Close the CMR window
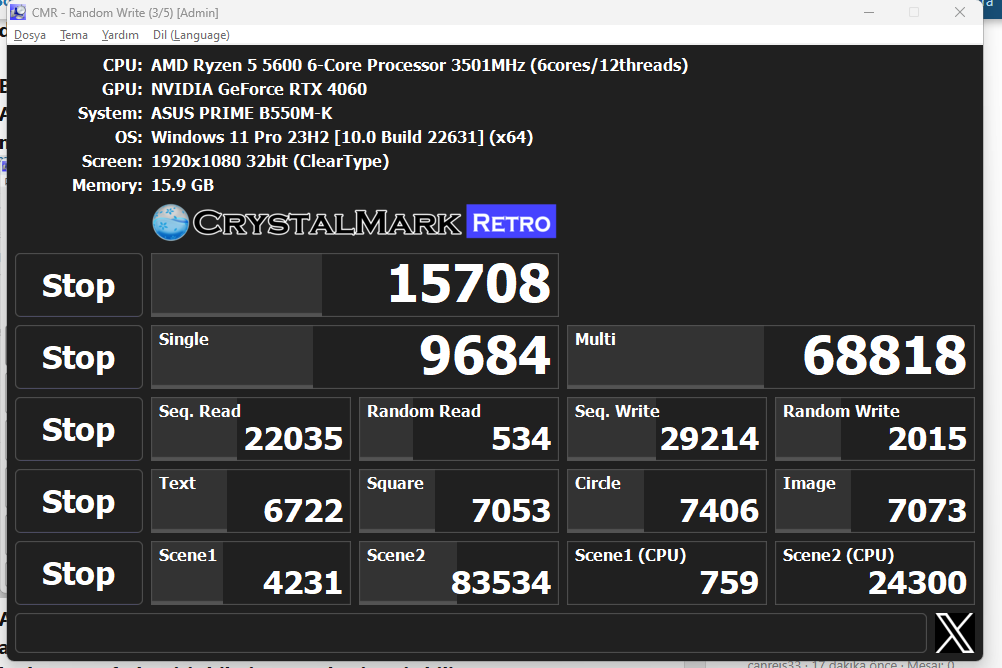The height and width of the screenshot is (668, 1002). [x=960, y=12]
